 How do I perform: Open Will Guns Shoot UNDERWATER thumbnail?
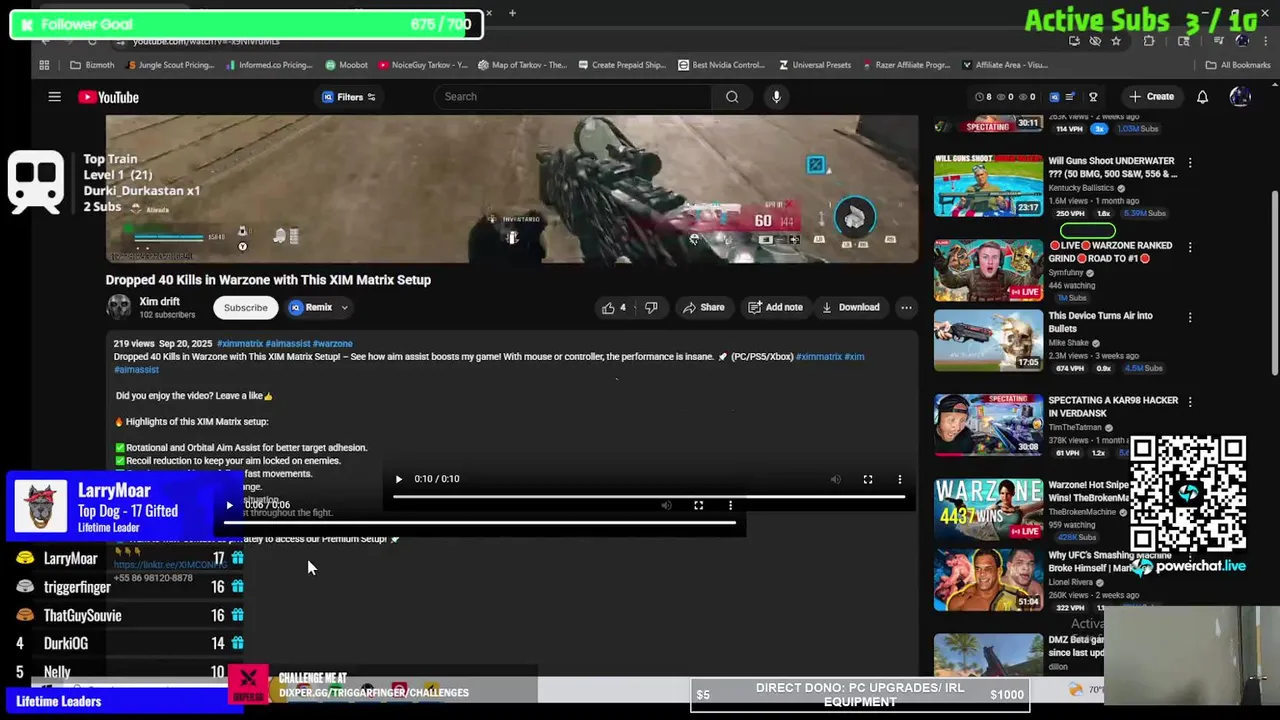(988, 186)
